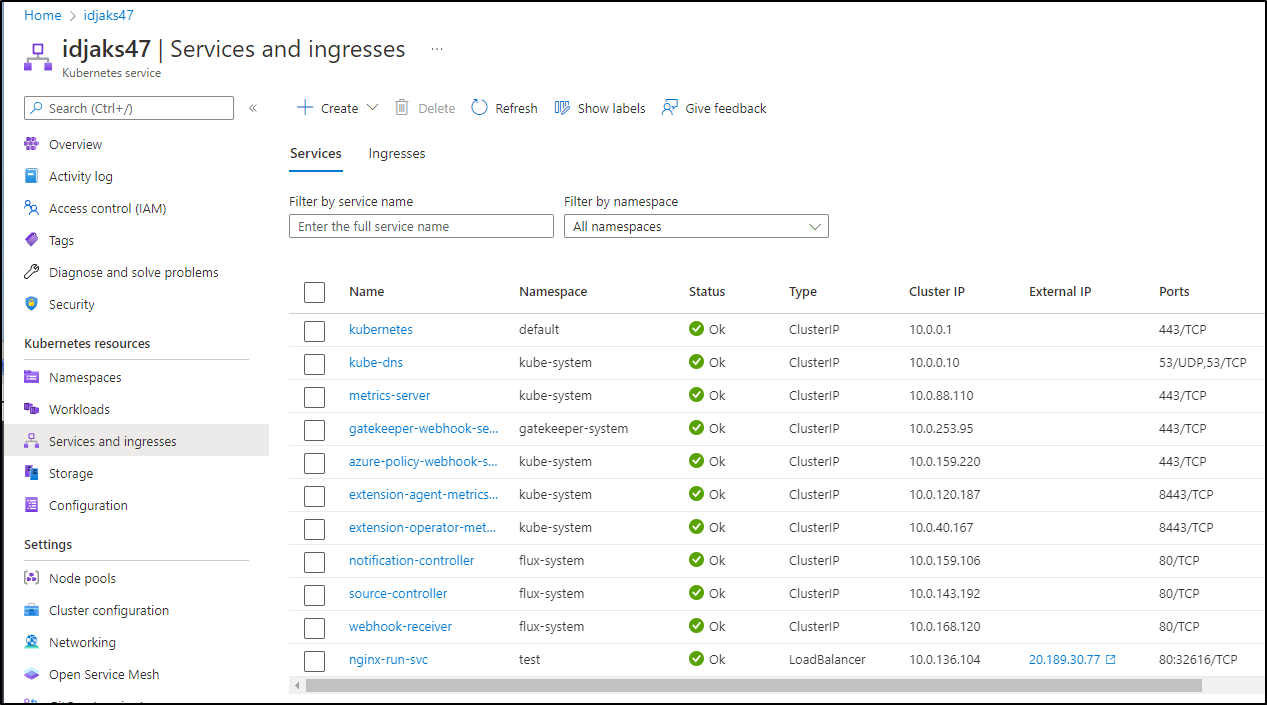Expand the Create dropdown chevron

pos(373,108)
